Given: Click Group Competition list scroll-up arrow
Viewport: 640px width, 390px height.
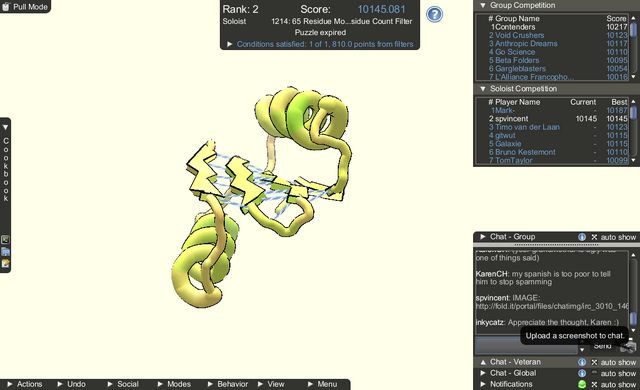Looking at the screenshot, I should coord(633,18).
